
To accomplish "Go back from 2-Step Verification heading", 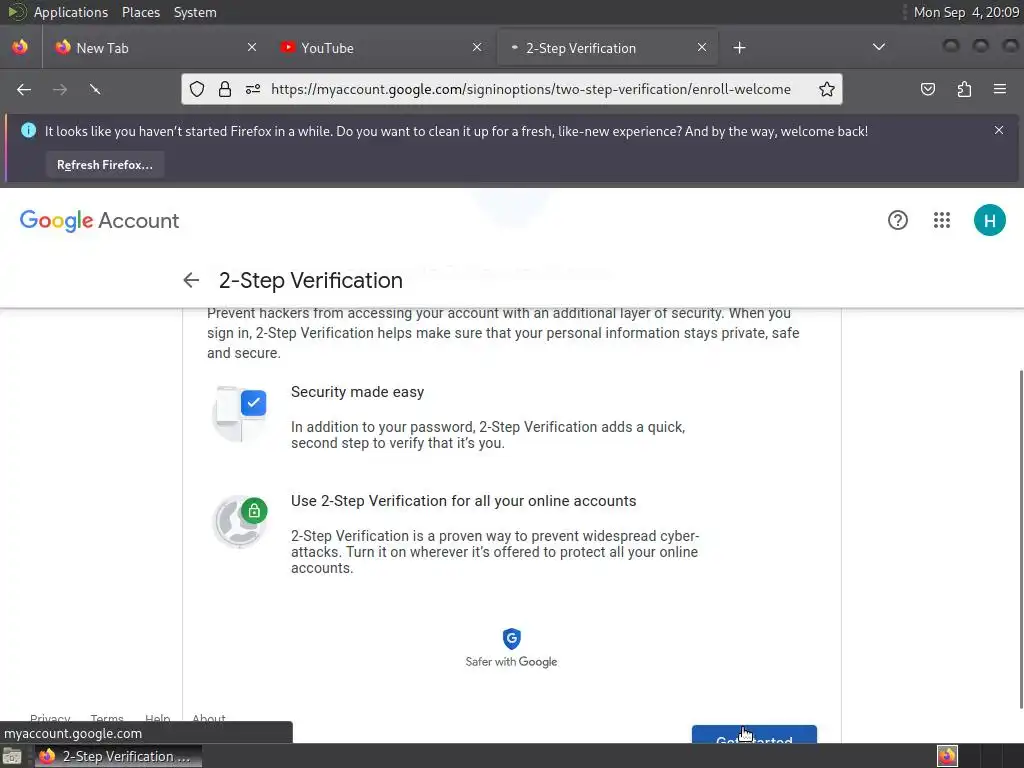I will (191, 280).
